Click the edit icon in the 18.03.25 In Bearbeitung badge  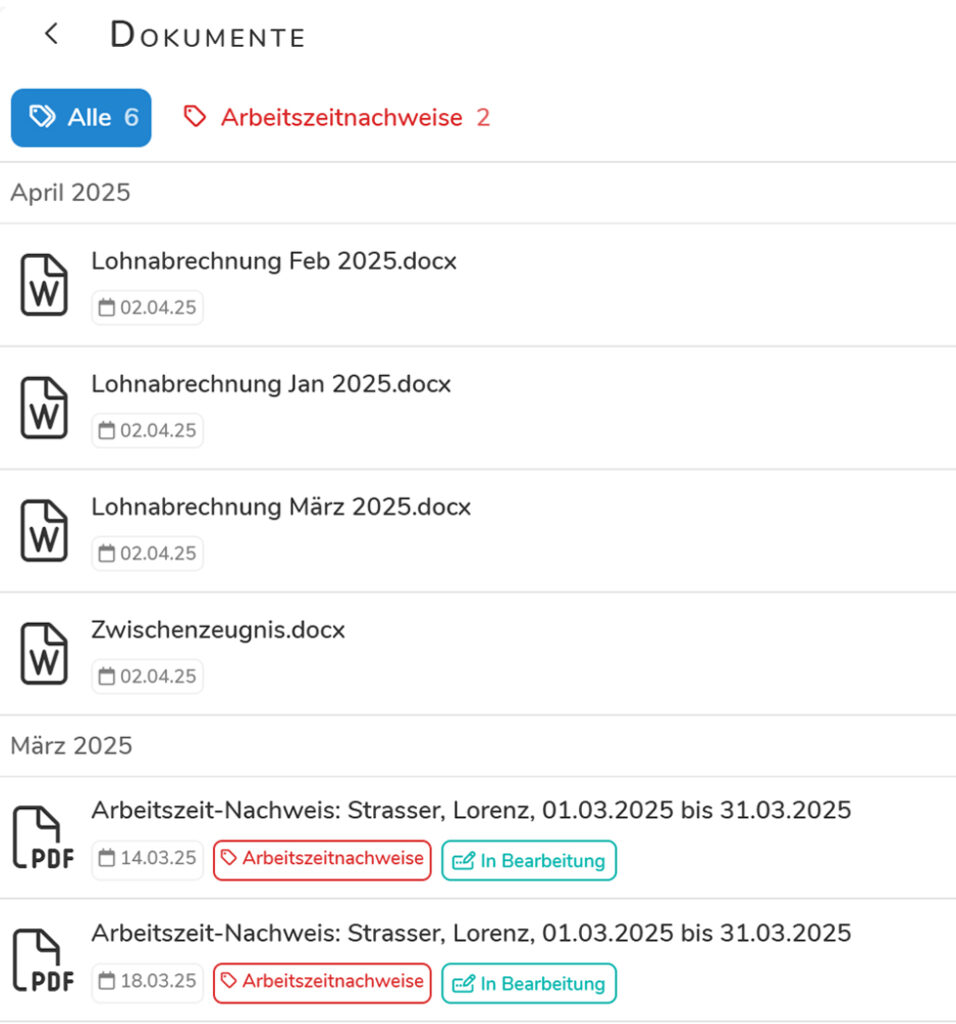coord(464,984)
